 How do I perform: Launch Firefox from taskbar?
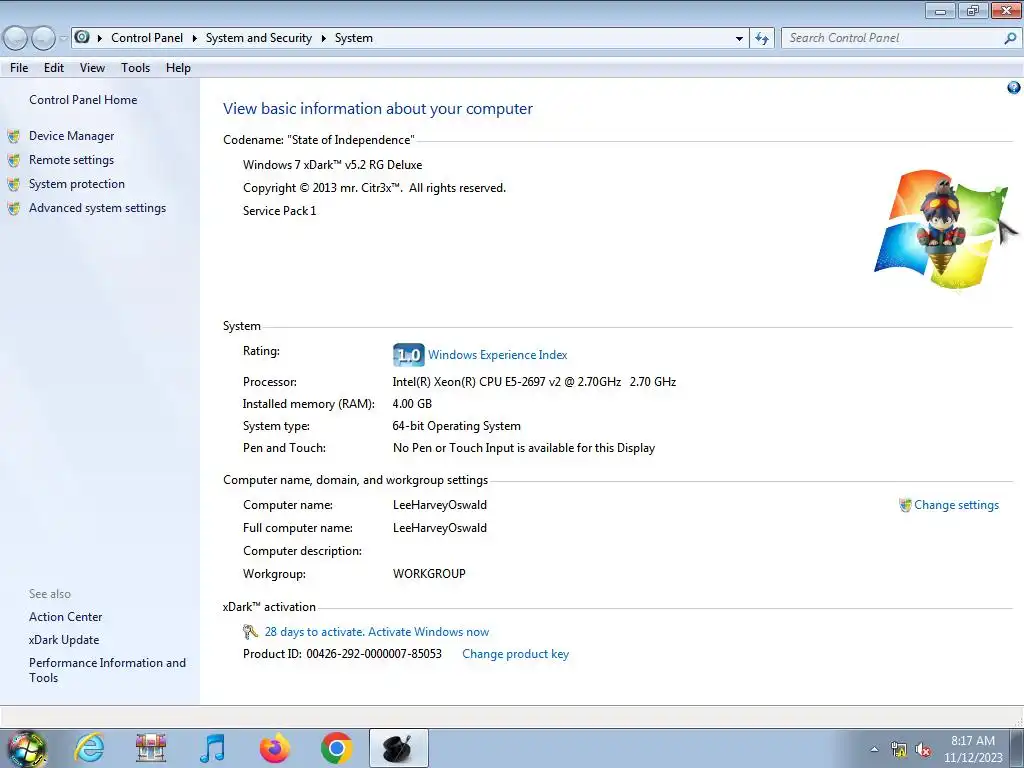pos(275,748)
